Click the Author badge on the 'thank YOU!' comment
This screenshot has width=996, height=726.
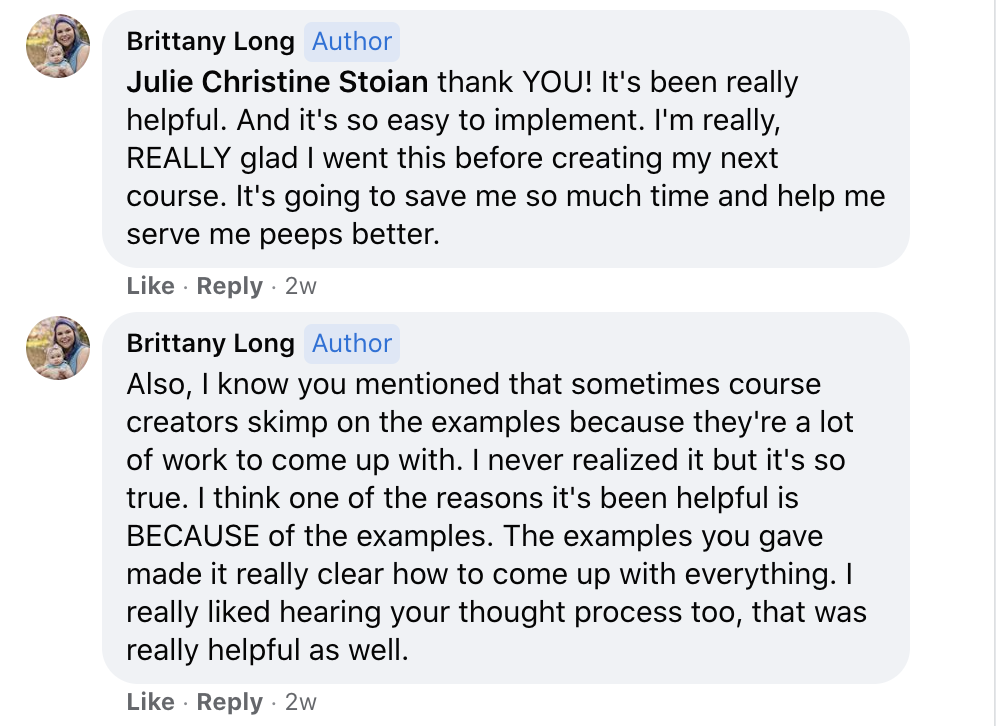point(352,42)
